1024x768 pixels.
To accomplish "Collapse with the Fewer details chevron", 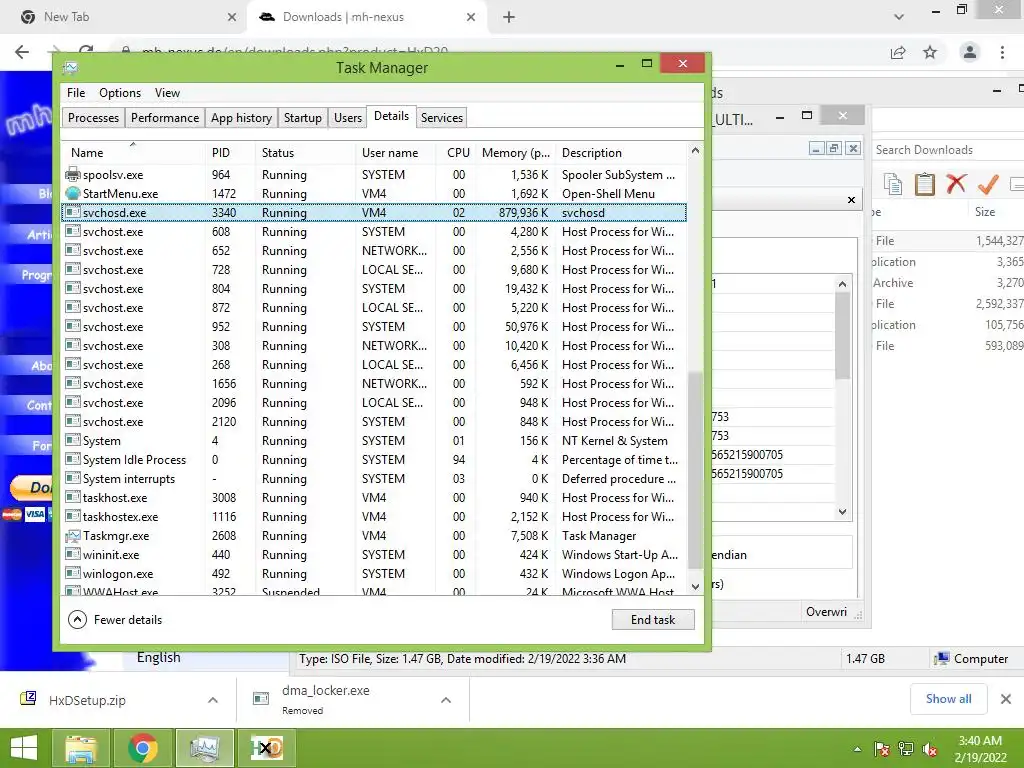I will click(77, 620).
